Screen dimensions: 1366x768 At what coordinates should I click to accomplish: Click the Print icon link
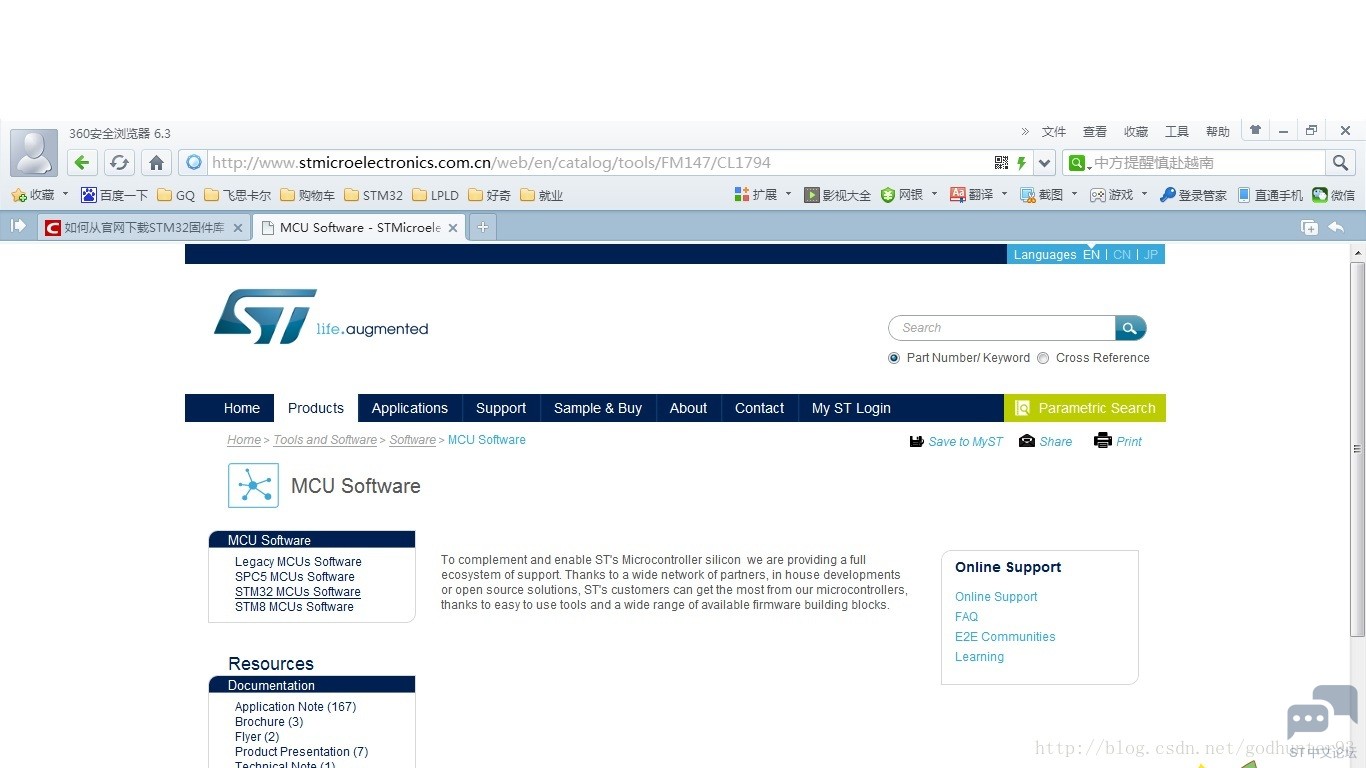(1118, 440)
